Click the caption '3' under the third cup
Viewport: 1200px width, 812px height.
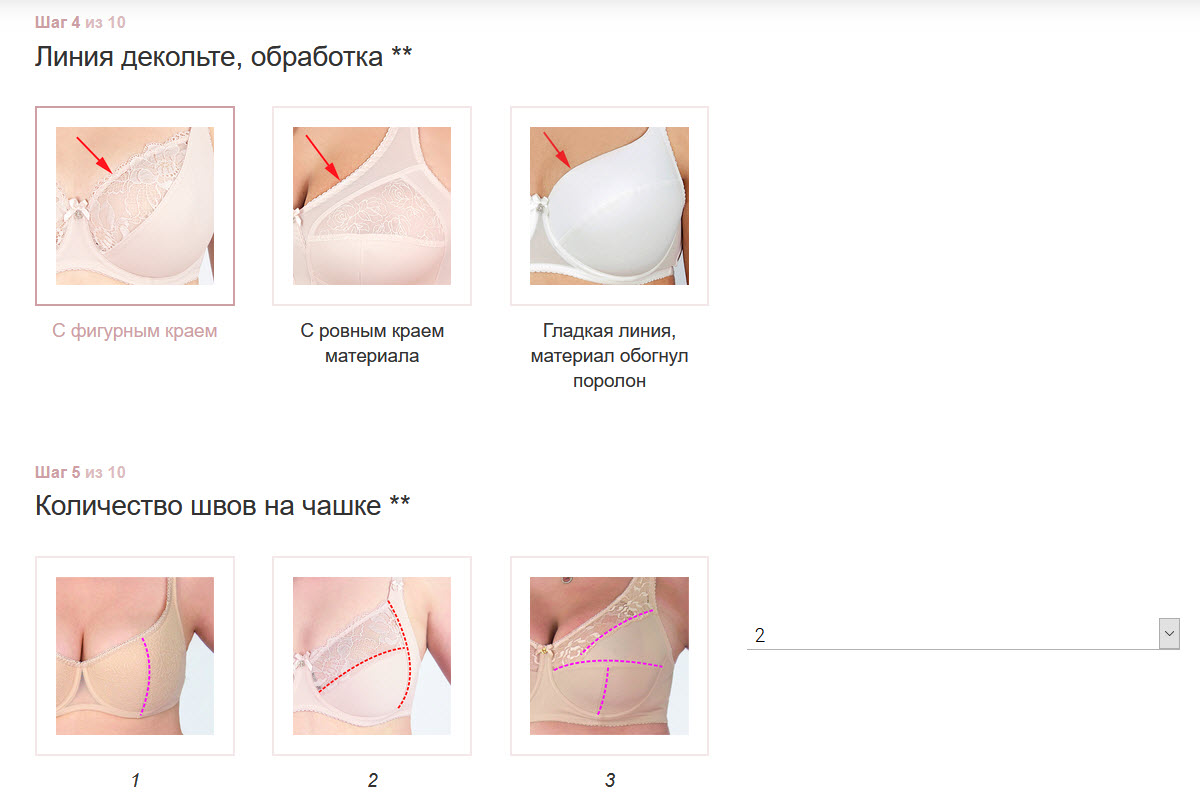coord(610,780)
